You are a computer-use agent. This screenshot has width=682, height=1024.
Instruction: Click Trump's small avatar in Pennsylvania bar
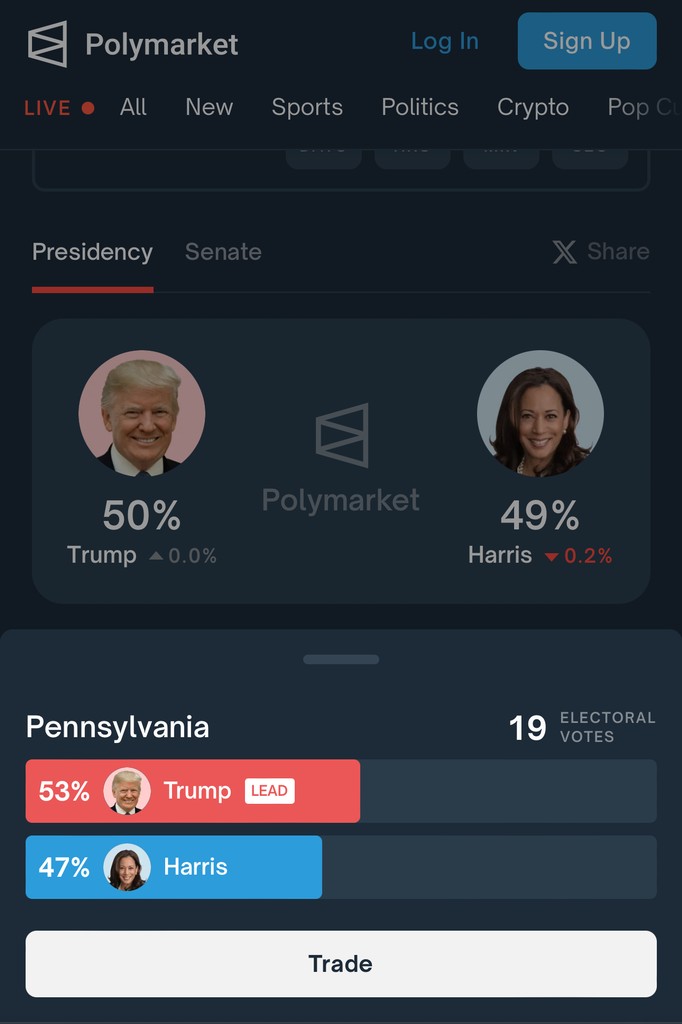(127, 791)
